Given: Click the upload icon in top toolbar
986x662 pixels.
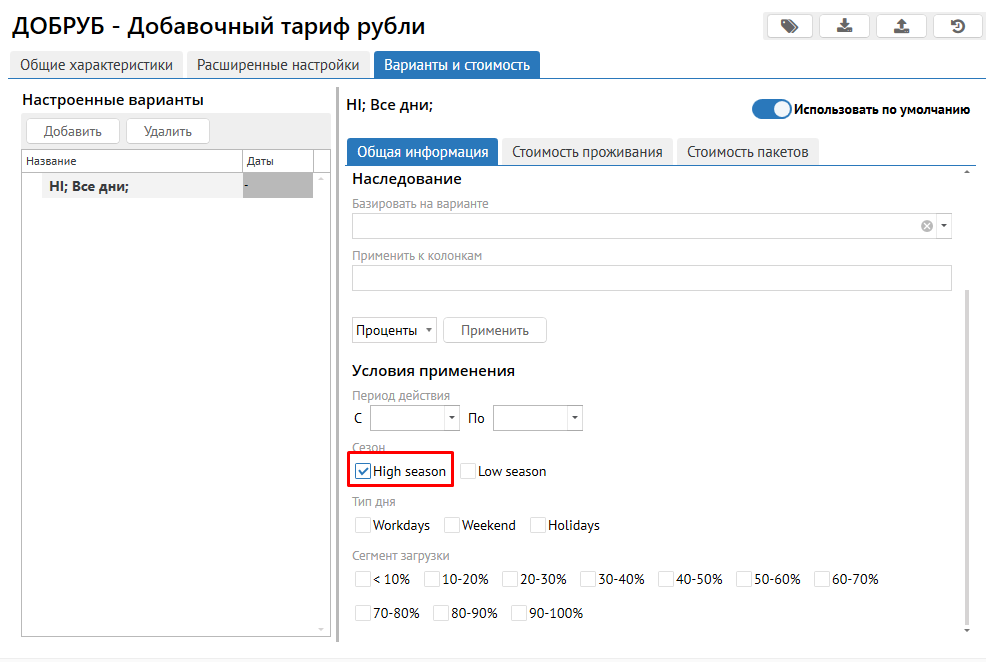Looking at the screenshot, I should [901, 27].
